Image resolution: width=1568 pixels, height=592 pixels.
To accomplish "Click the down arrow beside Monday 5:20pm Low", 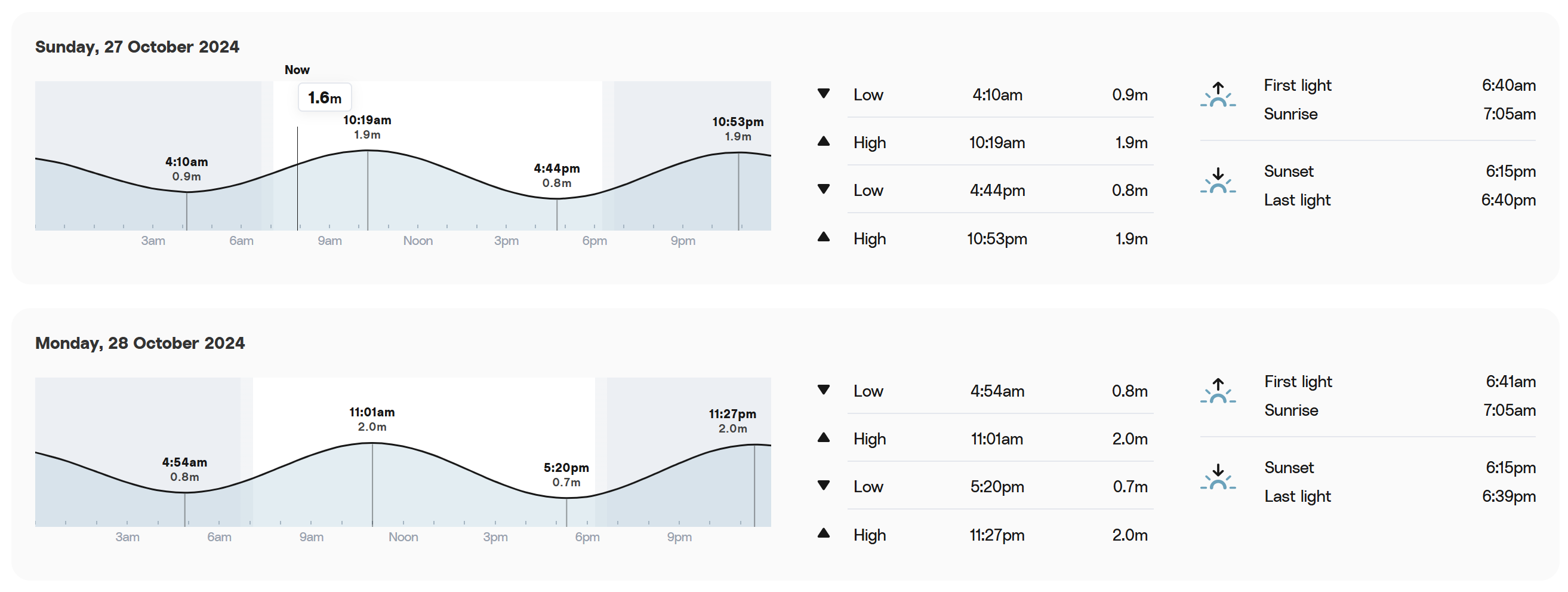I will click(823, 486).
